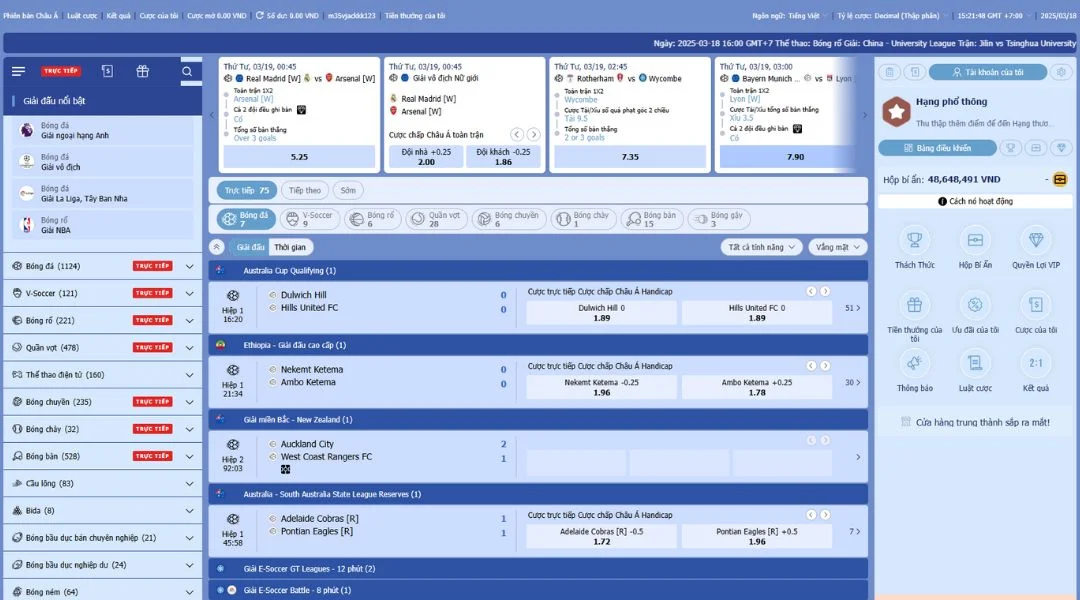
Task: Toggle favorite for Nekemt Ketema team
Action: (273, 369)
